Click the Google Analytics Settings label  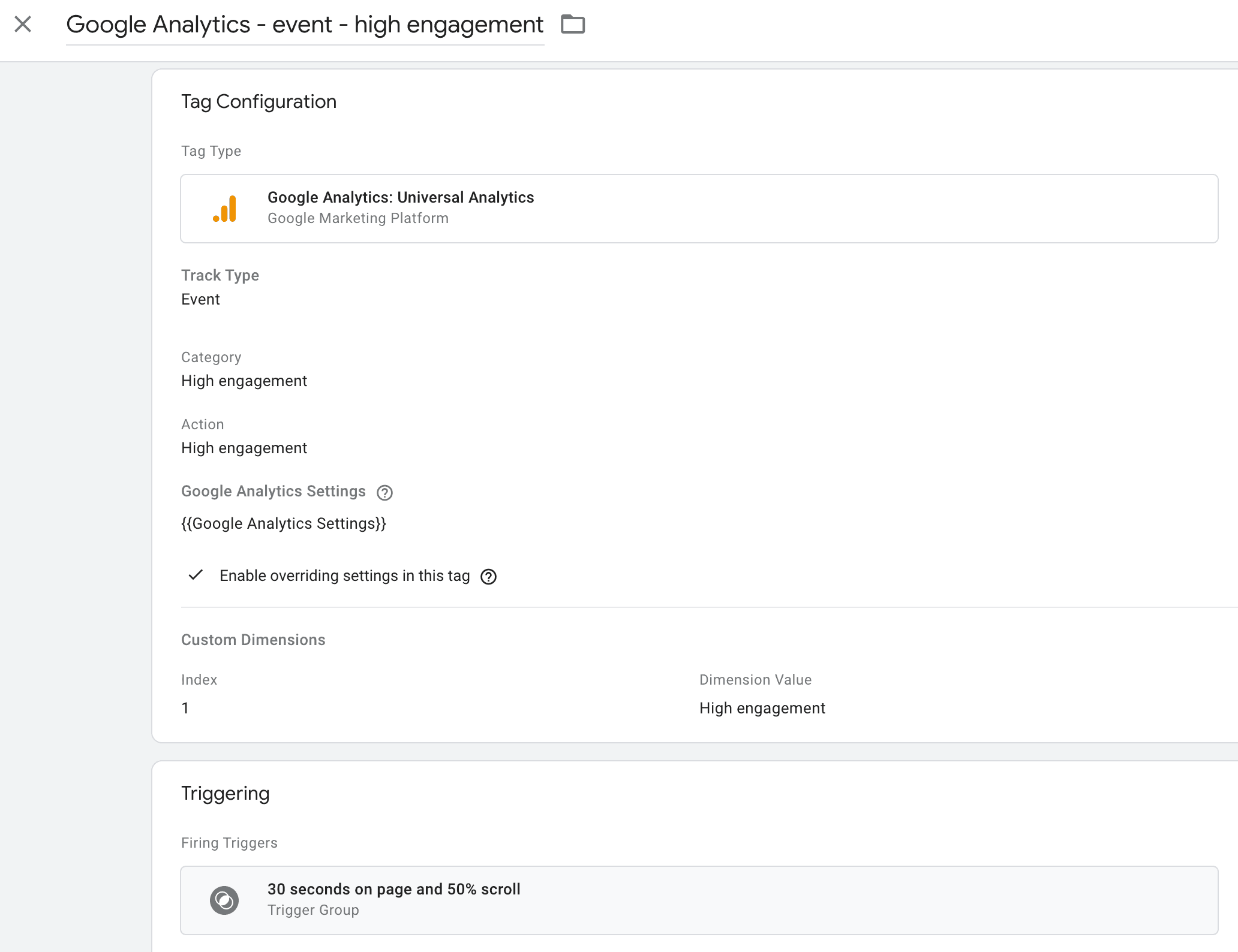(274, 492)
